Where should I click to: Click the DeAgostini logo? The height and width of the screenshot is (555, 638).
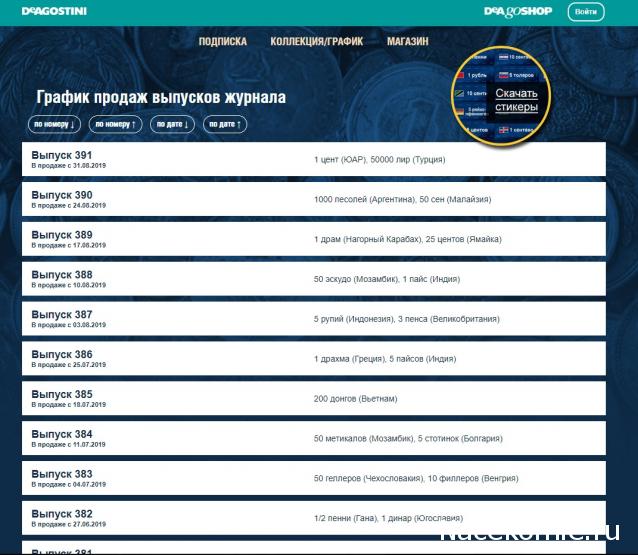[x=54, y=11]
